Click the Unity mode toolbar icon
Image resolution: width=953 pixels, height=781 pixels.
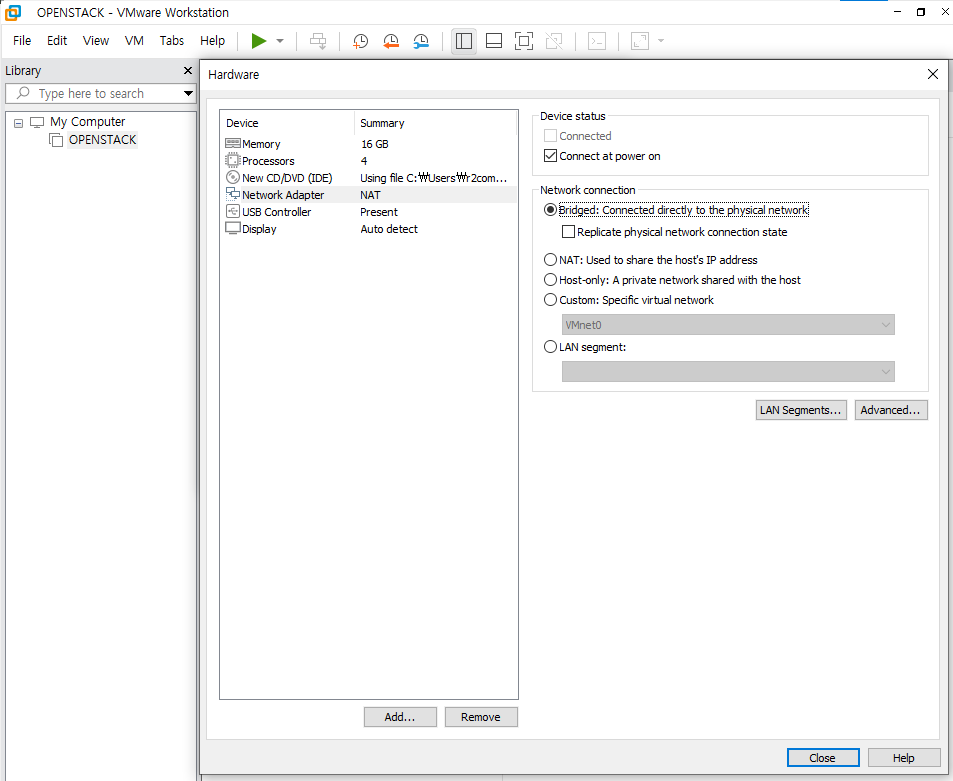pyautogui.click(x=554, y=41)
